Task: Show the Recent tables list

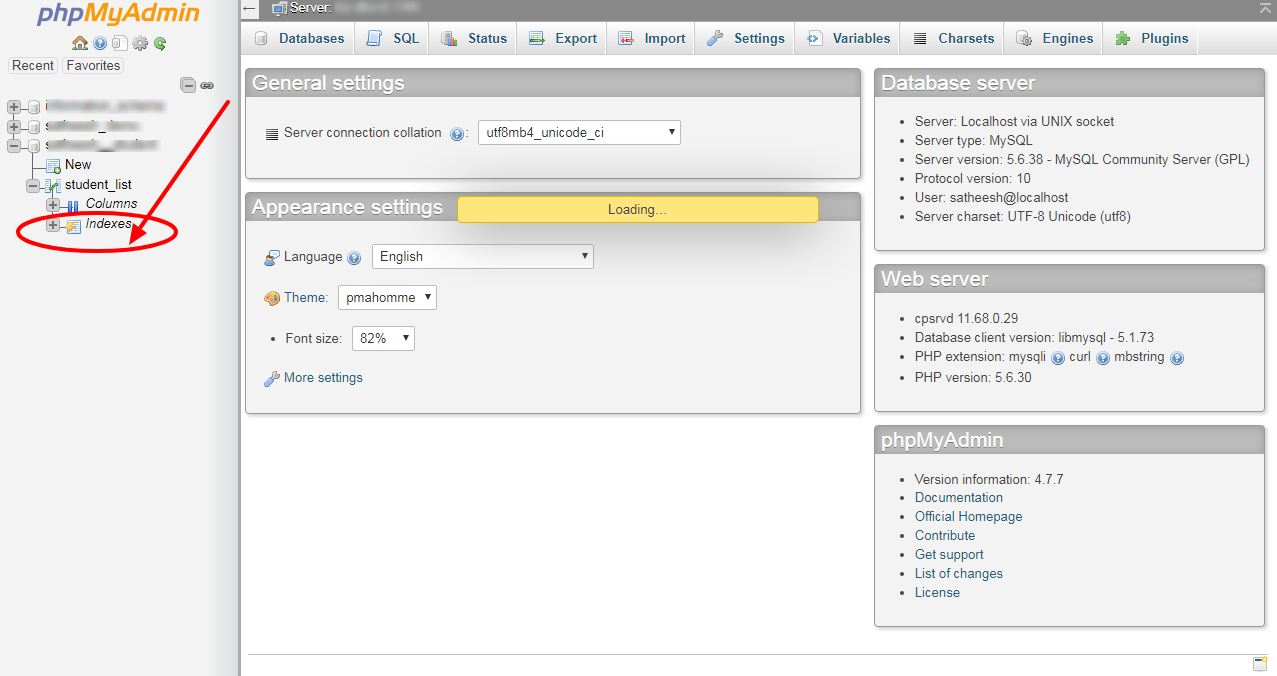Action: point(33,66)
